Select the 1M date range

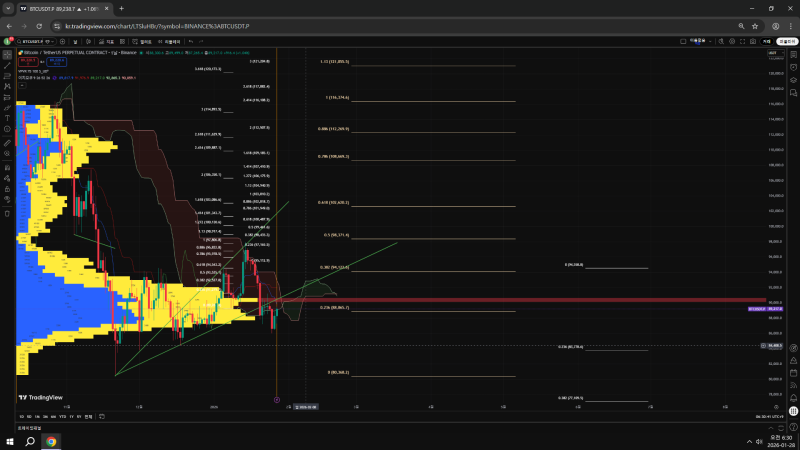coord(37,417)
